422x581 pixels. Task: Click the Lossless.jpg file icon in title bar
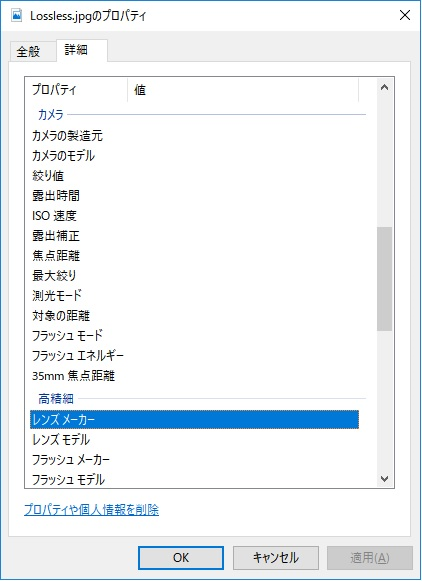[17, 16]
